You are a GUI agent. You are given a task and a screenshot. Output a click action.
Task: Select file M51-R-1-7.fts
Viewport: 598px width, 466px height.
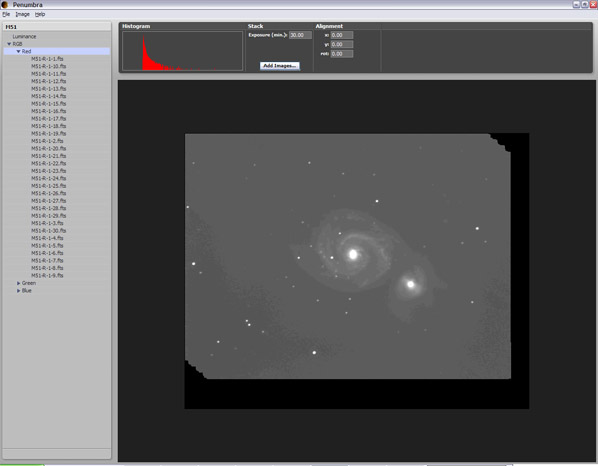point(47,261)
